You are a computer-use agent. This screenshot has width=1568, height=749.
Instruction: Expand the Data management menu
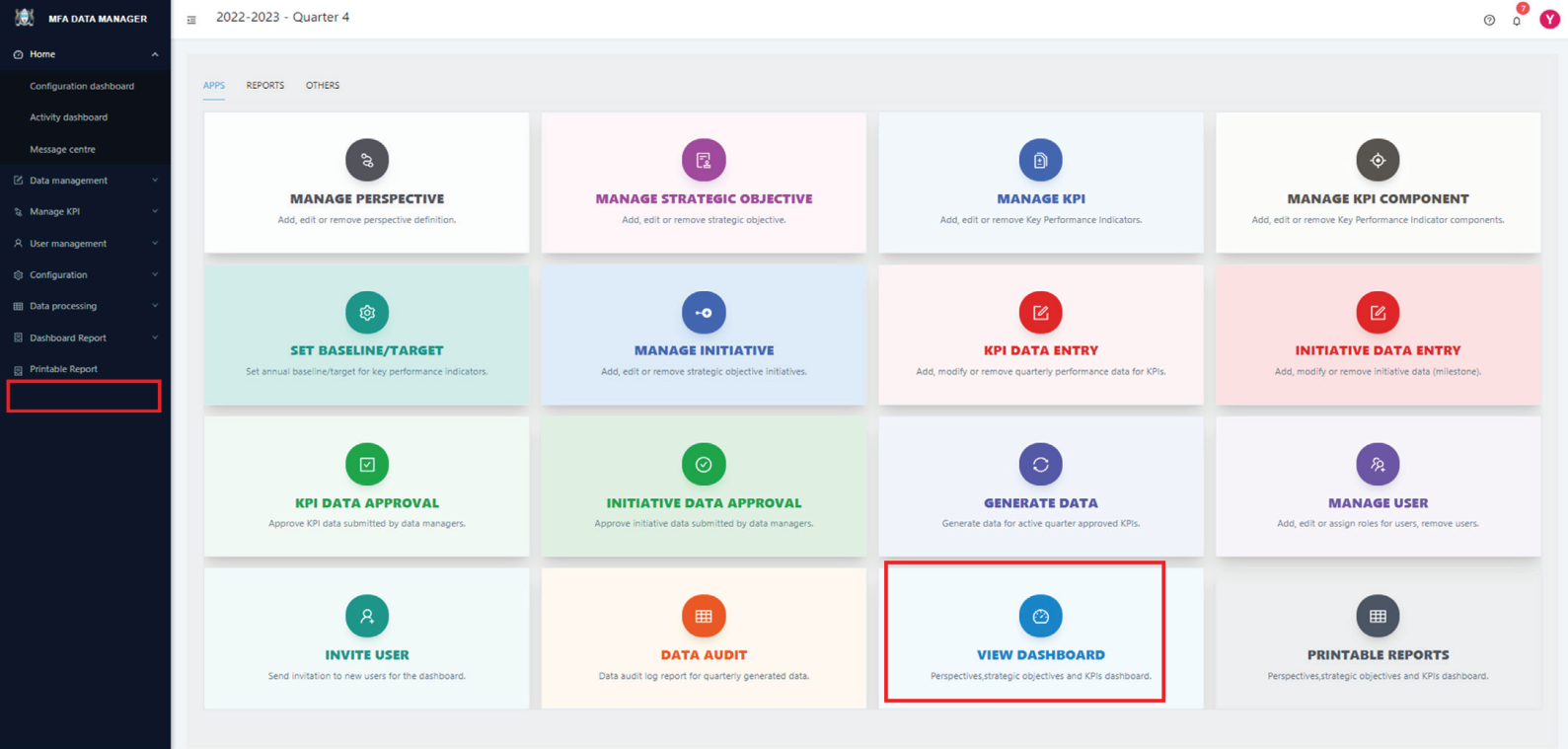pos(85,181)
